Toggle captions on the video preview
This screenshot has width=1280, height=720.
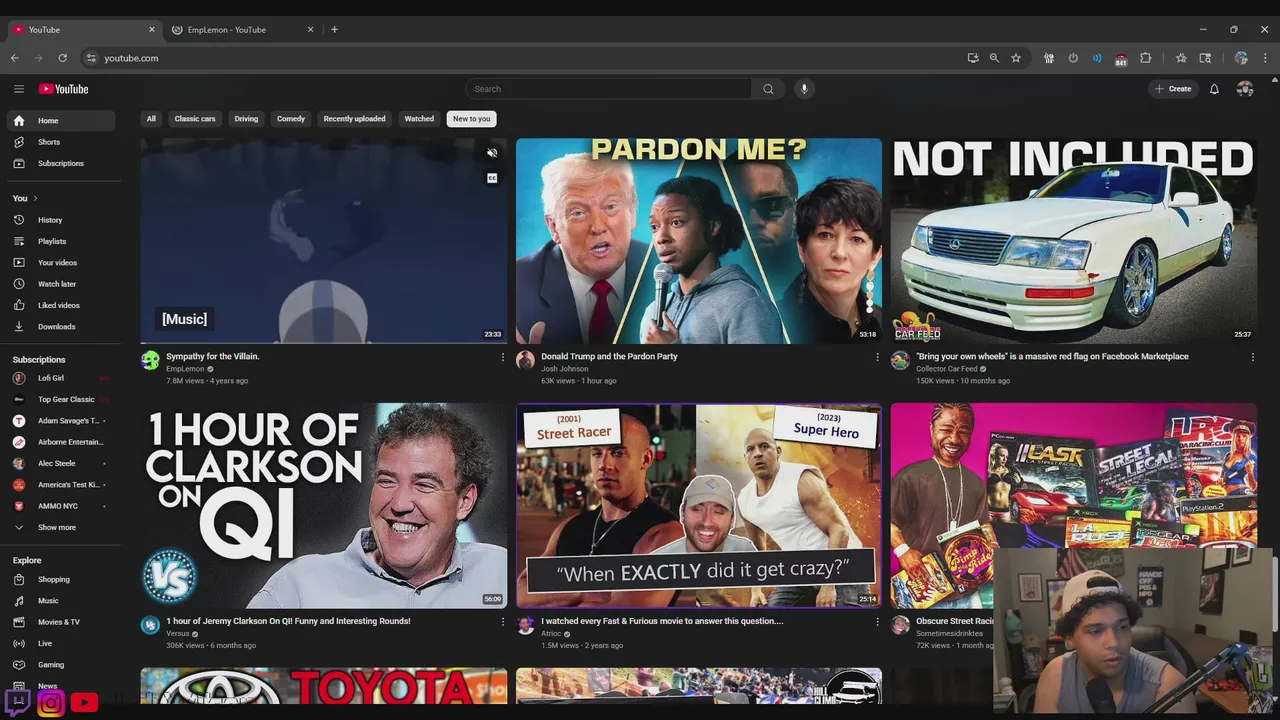[492, 178]
